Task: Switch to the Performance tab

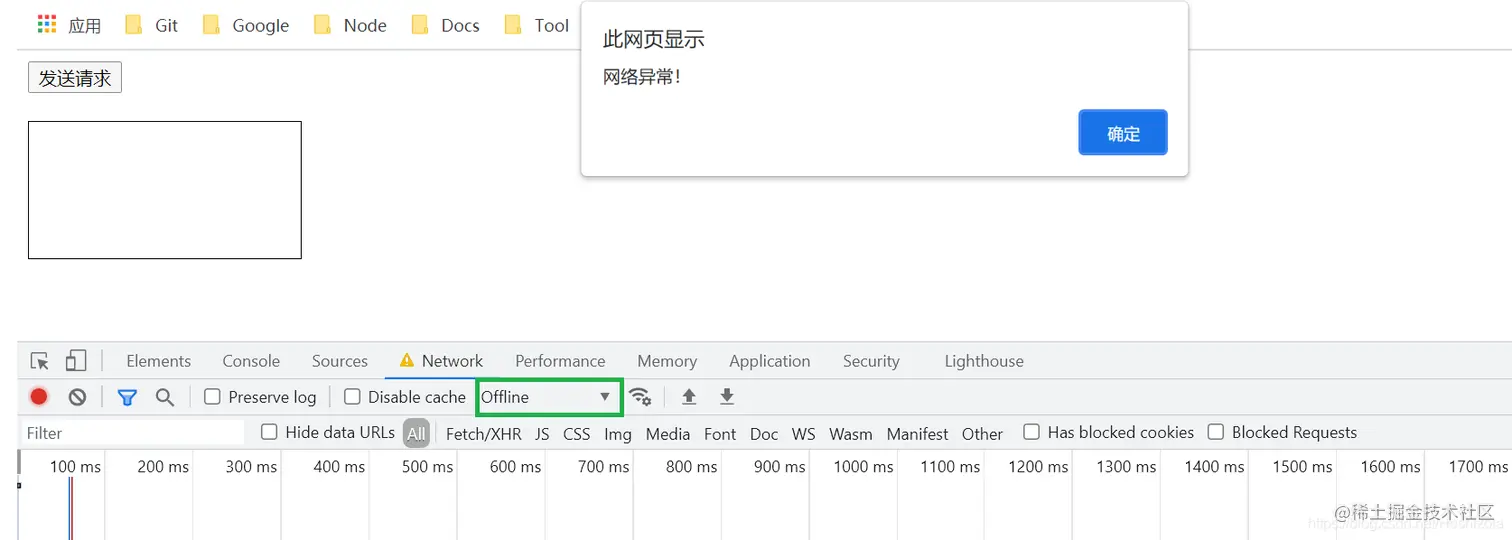Action: (x=560, y=361)
